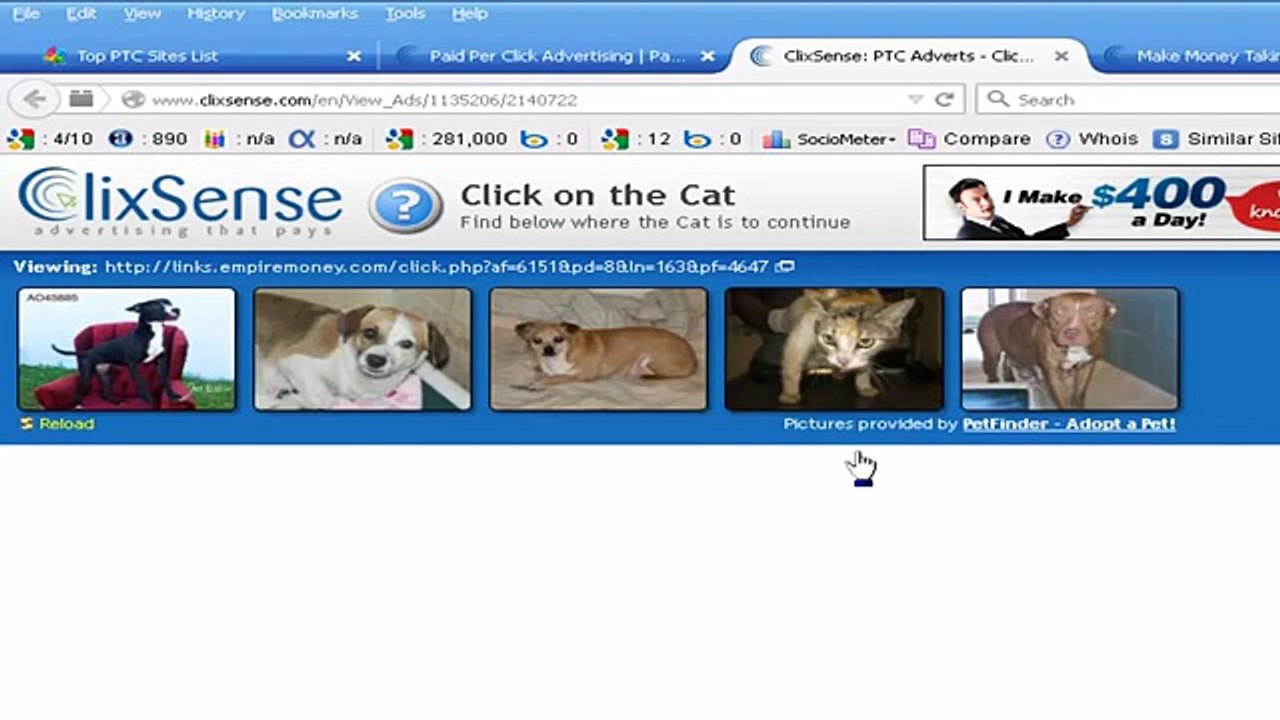Click the Top PTC Sites List tab favicon
1280x720 pixels.
click(x=54, y=56)
